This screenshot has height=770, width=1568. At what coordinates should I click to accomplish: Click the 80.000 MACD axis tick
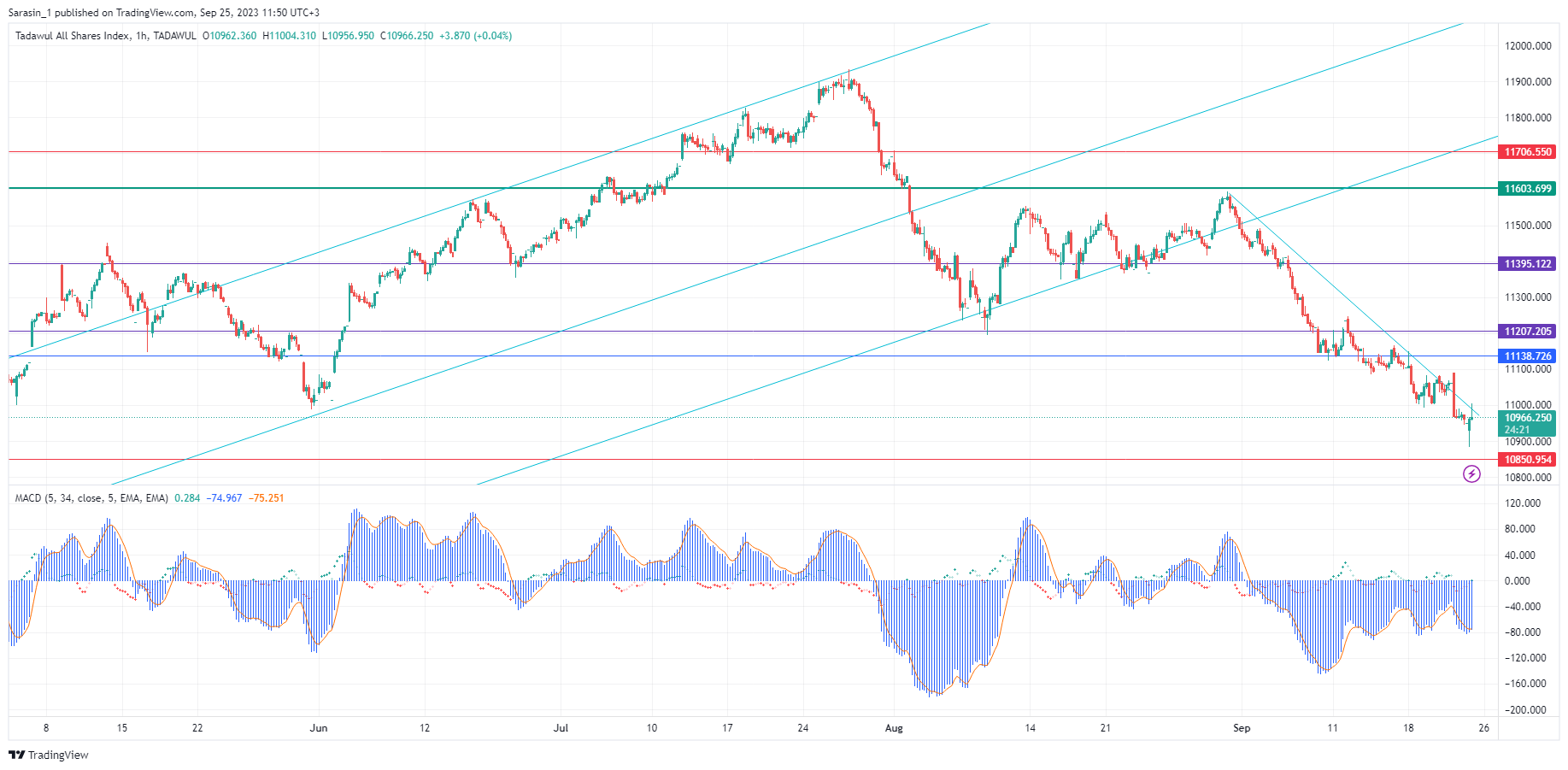(x=1521, y=529)
